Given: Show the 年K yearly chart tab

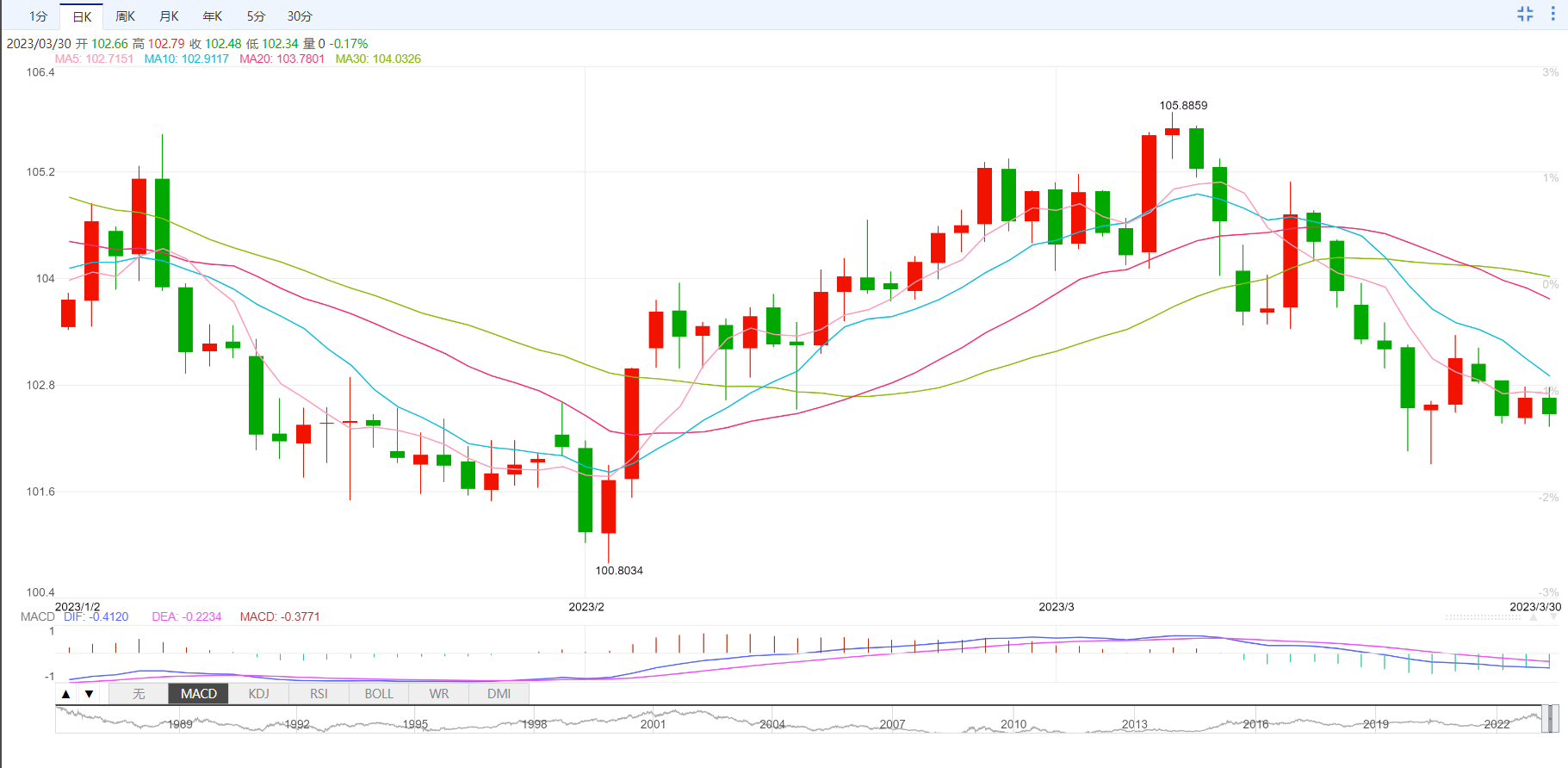Looking at the screenshot, I should pyautogui.click(x=213, y=16).
